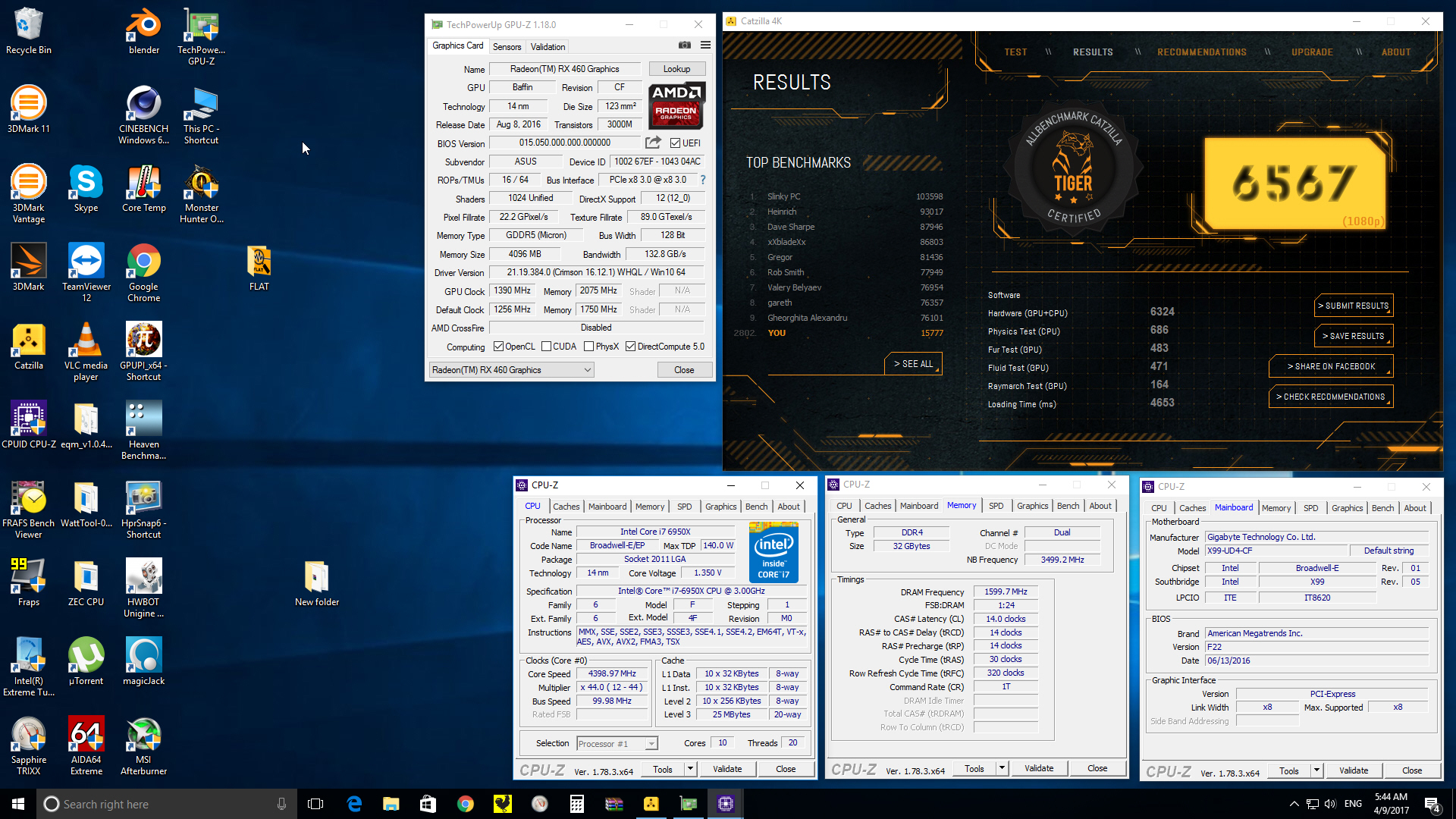The width and height of the screenshot is (1456, 819).
Task: Click SUBMIT RESULTS in Catzilla
Action: [1354, 306]
